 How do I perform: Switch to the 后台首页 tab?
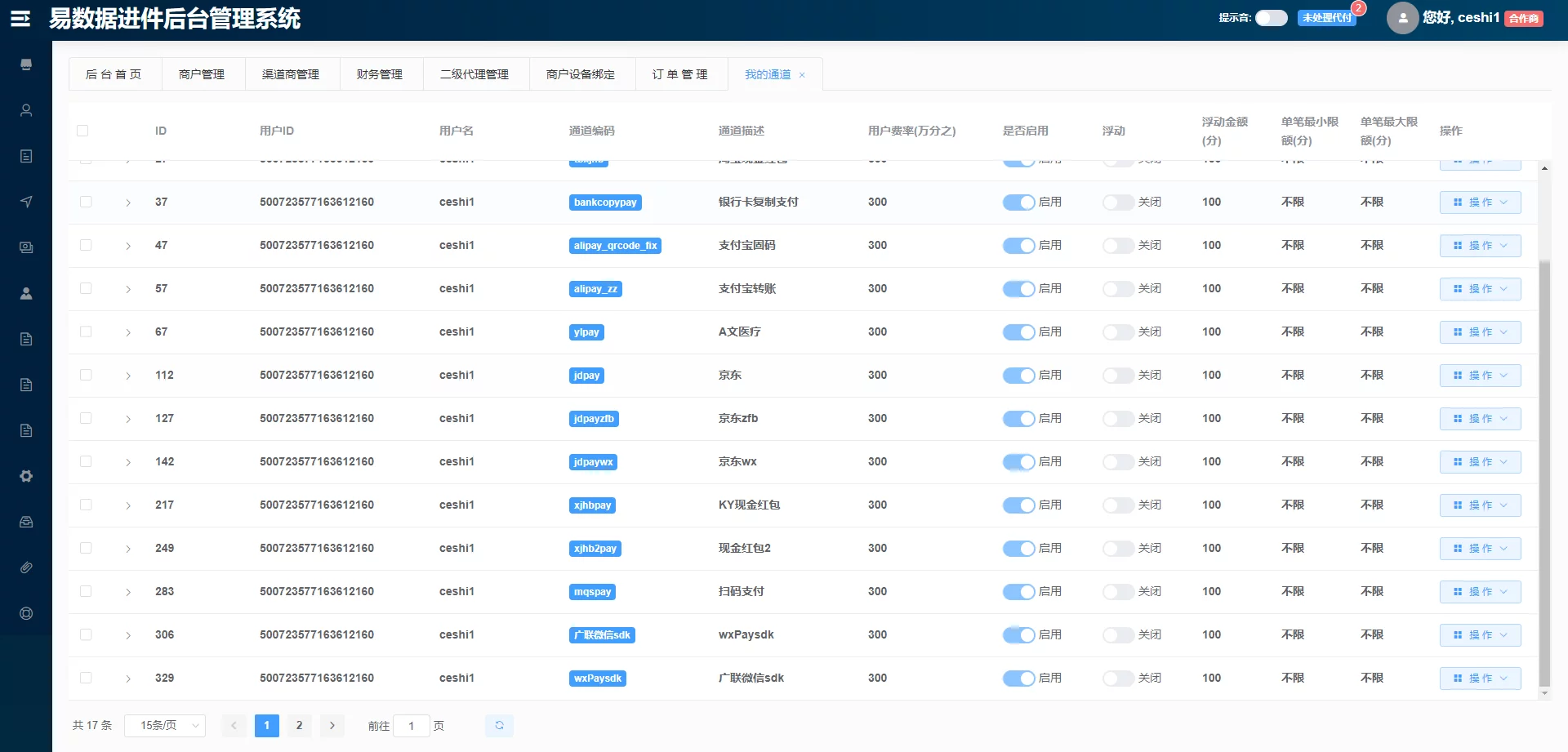click(x=115, y=74)
